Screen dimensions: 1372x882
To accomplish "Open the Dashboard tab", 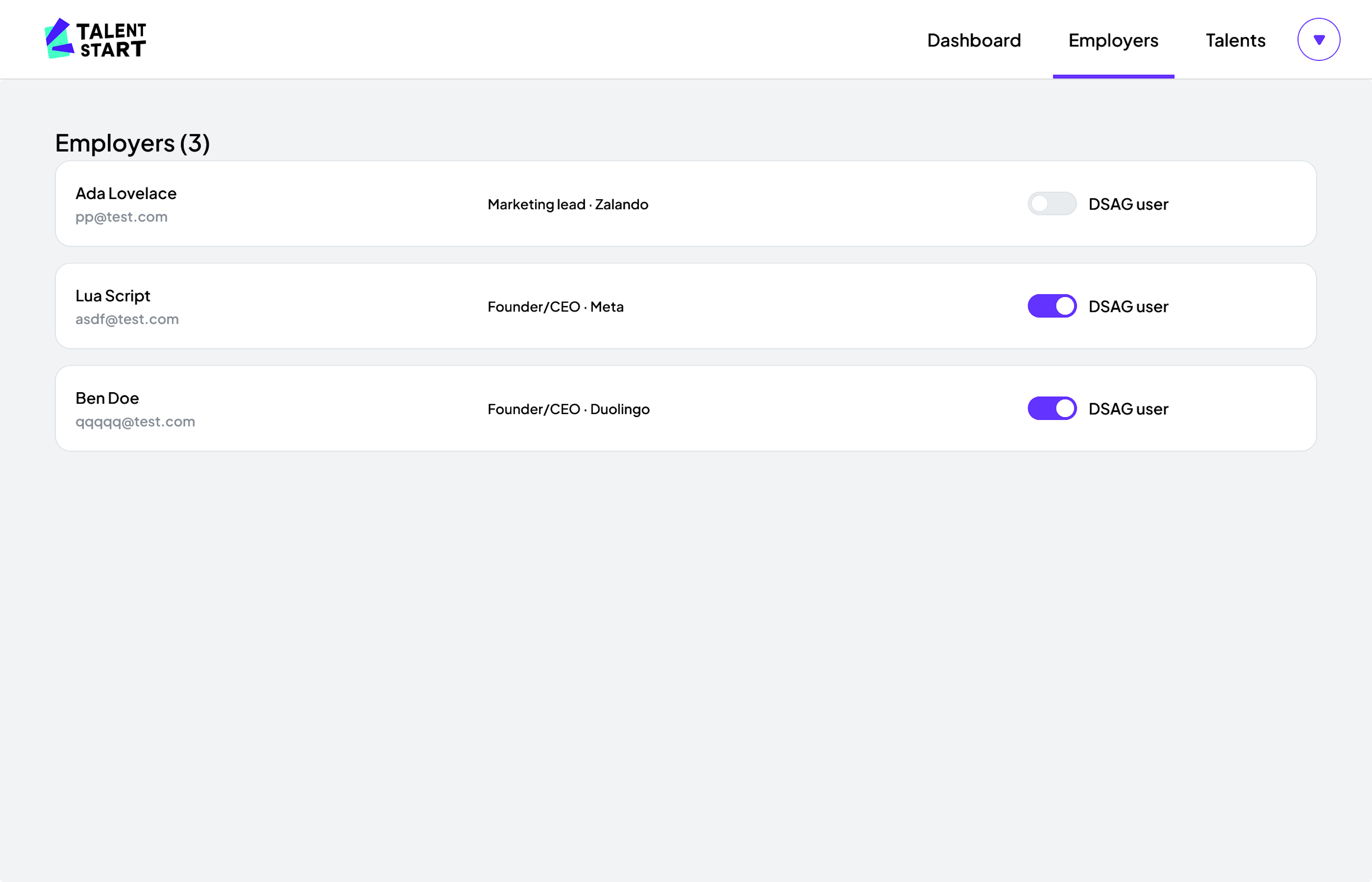I will pyautogui.click(x=974, y=40).
